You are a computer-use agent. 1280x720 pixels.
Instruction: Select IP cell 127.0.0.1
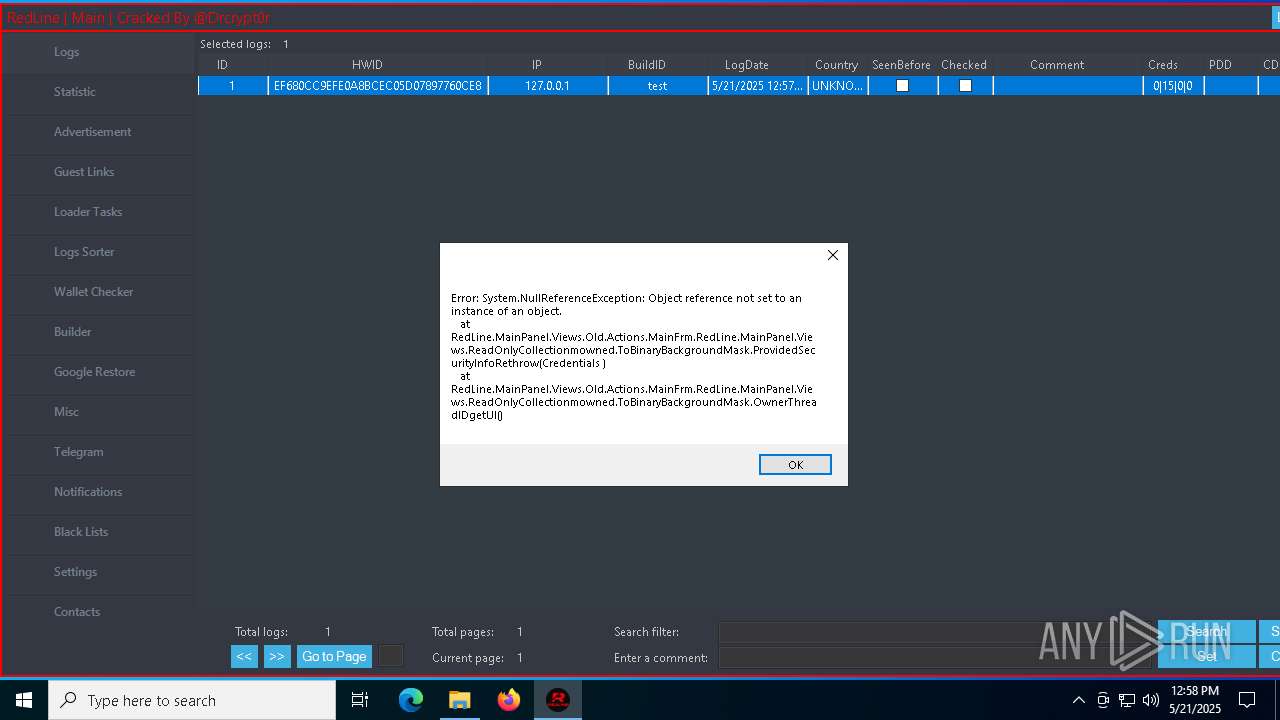coord(547,86)
